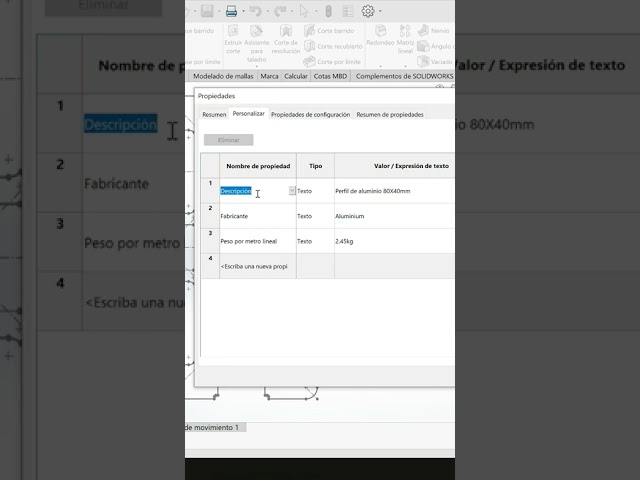640x480 pixels.
Task: Select the Personalizar tab
Action: (249, 114)
